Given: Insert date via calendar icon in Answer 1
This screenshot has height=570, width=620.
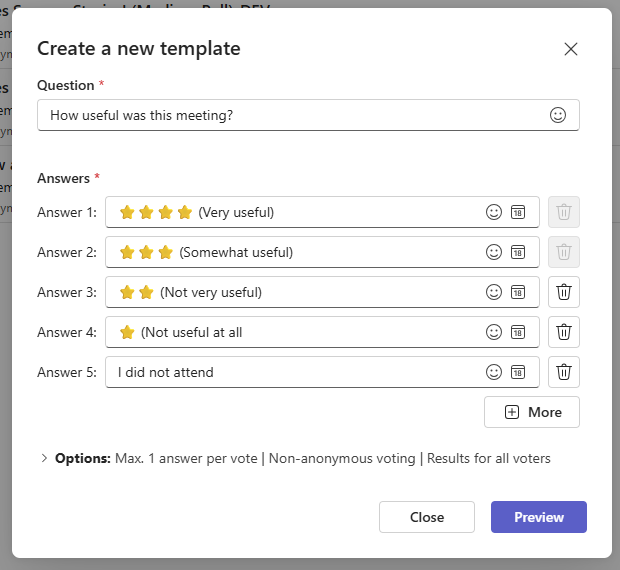Looking at the screenshot, I should point(518,212).
